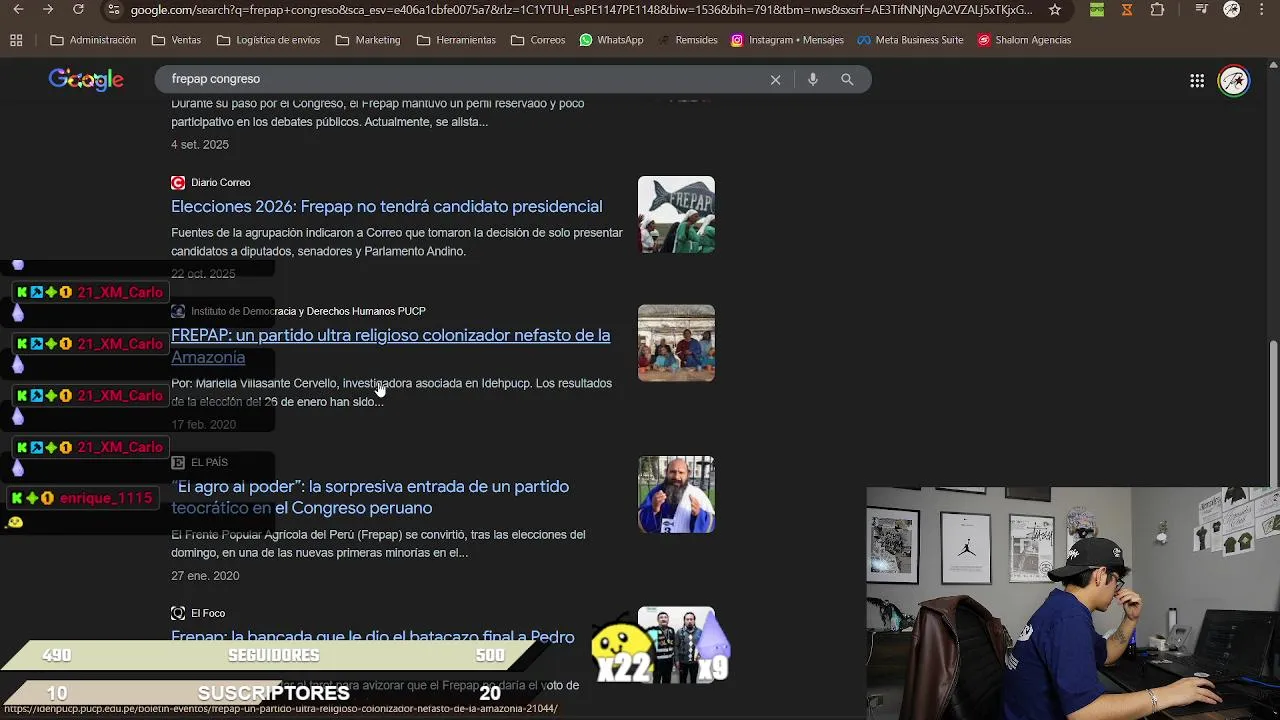Screen dimensions: 1280x720
Task: Click the date 4 set. 2025
Action: (200, 145)
